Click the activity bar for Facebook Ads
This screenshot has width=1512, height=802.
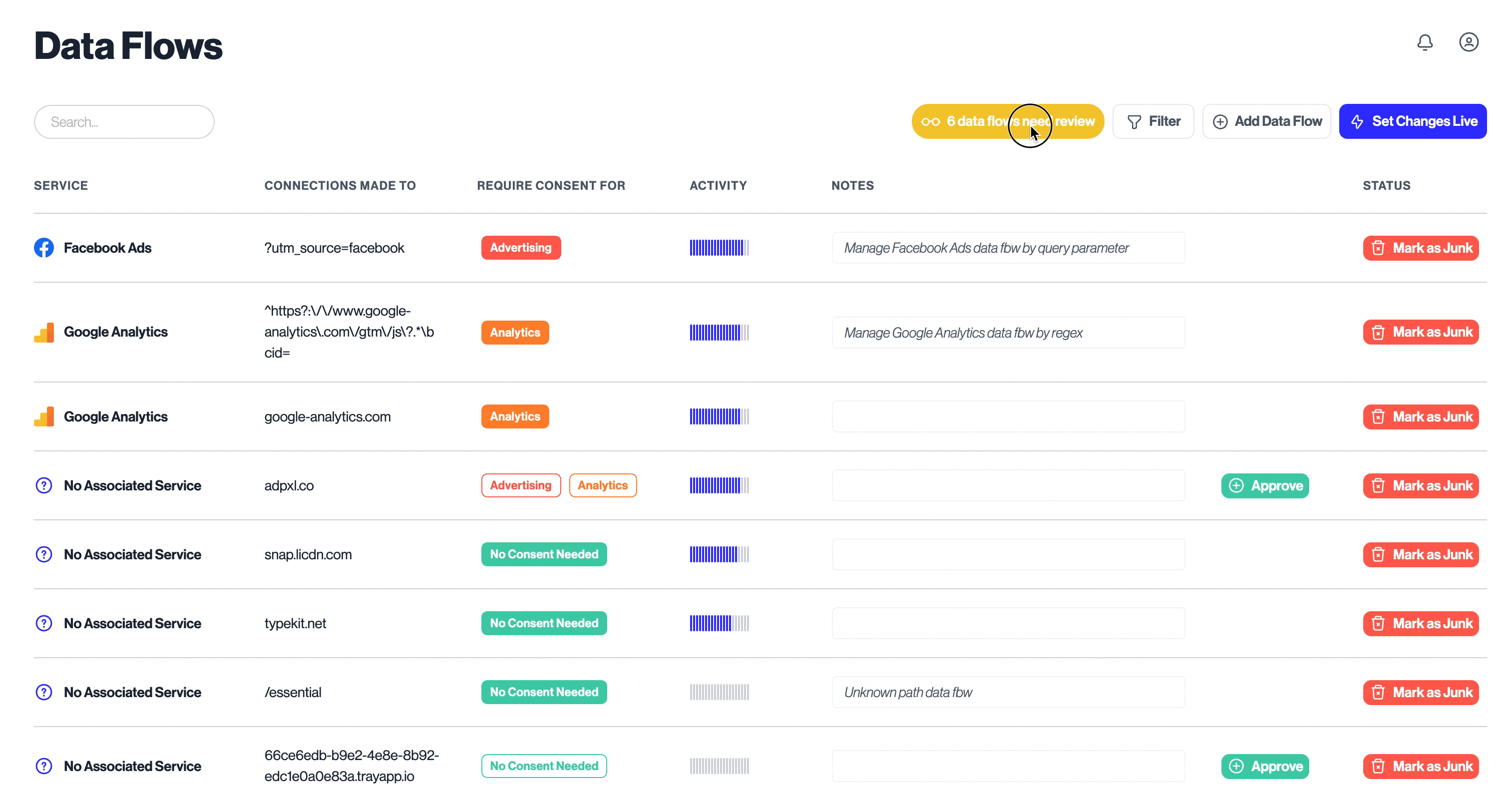[719, 248]
